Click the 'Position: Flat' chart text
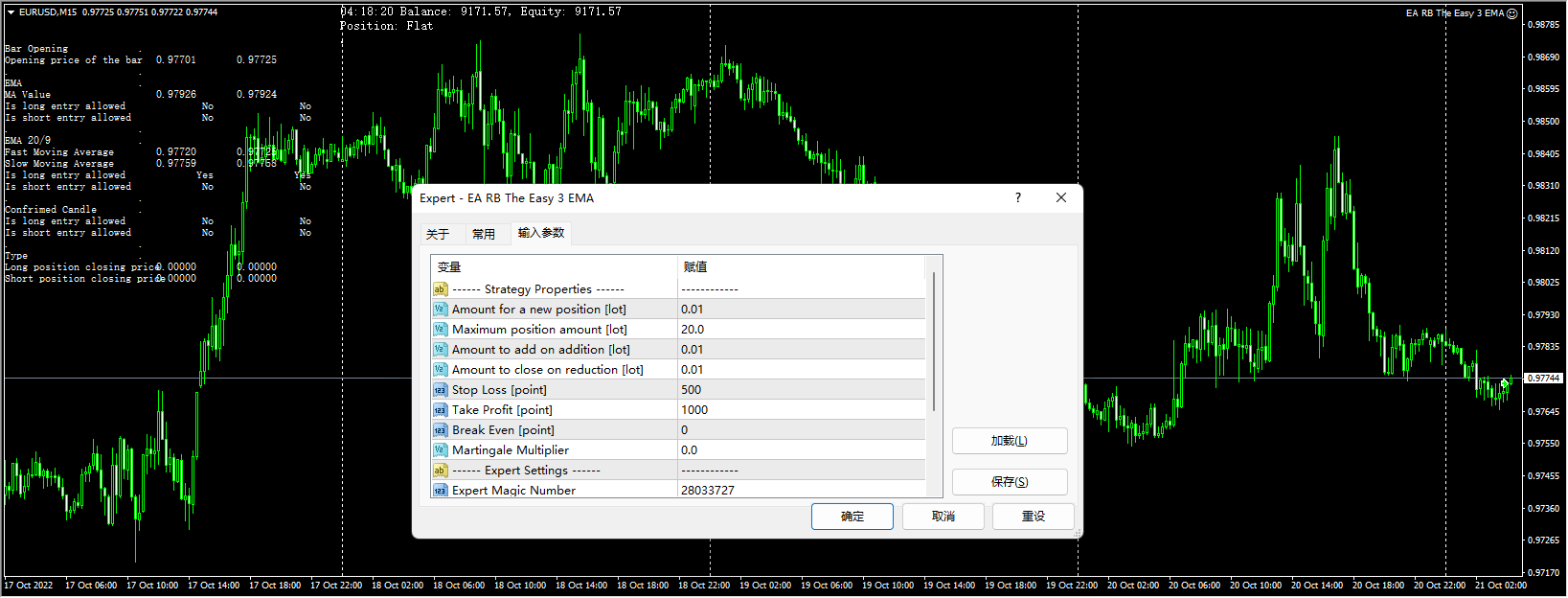This screenshot has height=598, width=1568. [387, 26]
